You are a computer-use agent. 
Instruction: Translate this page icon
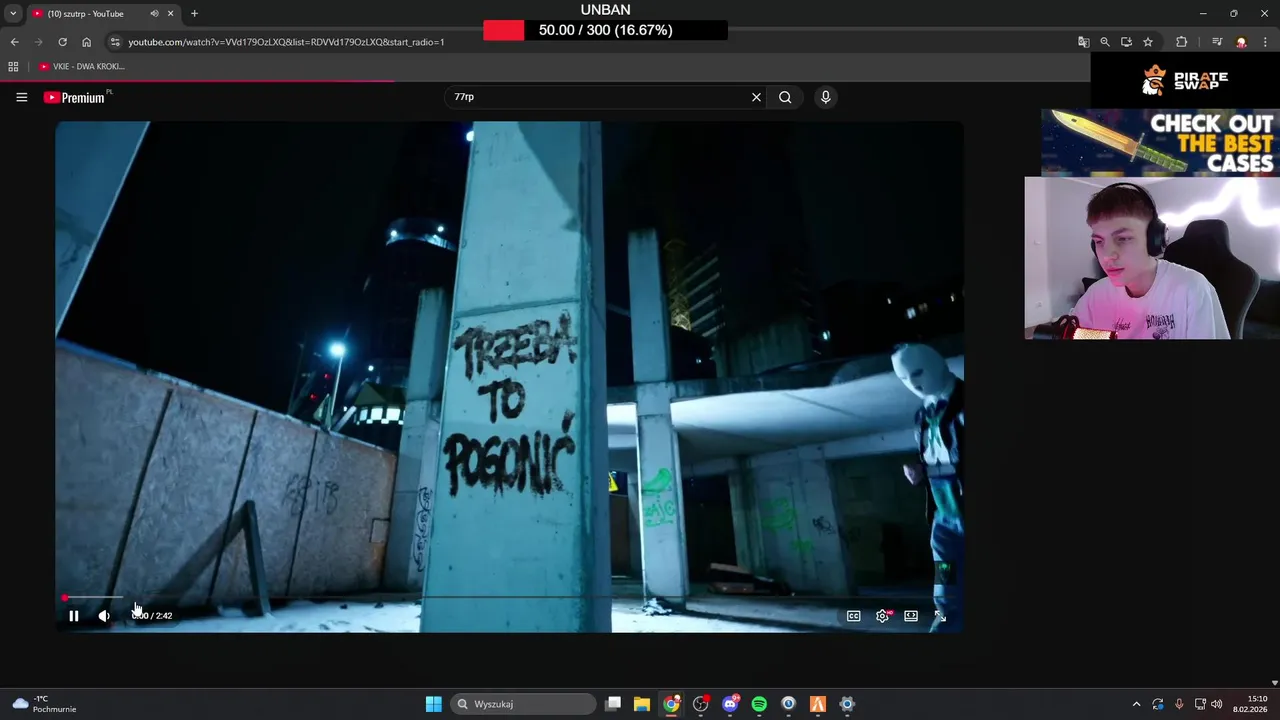pos(1083,42)
